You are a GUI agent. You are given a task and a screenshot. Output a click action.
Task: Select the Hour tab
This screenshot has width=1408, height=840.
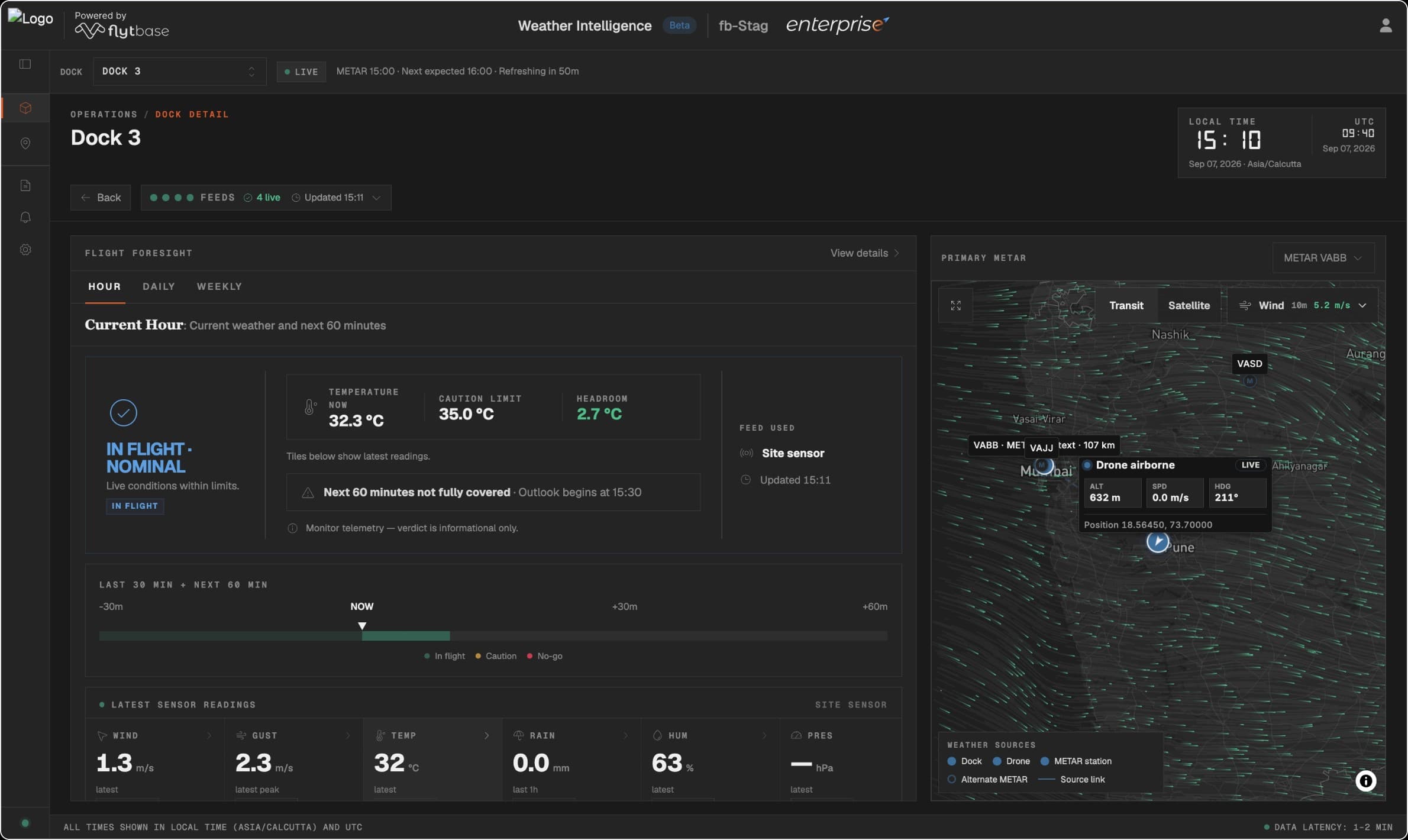[105, 287]
